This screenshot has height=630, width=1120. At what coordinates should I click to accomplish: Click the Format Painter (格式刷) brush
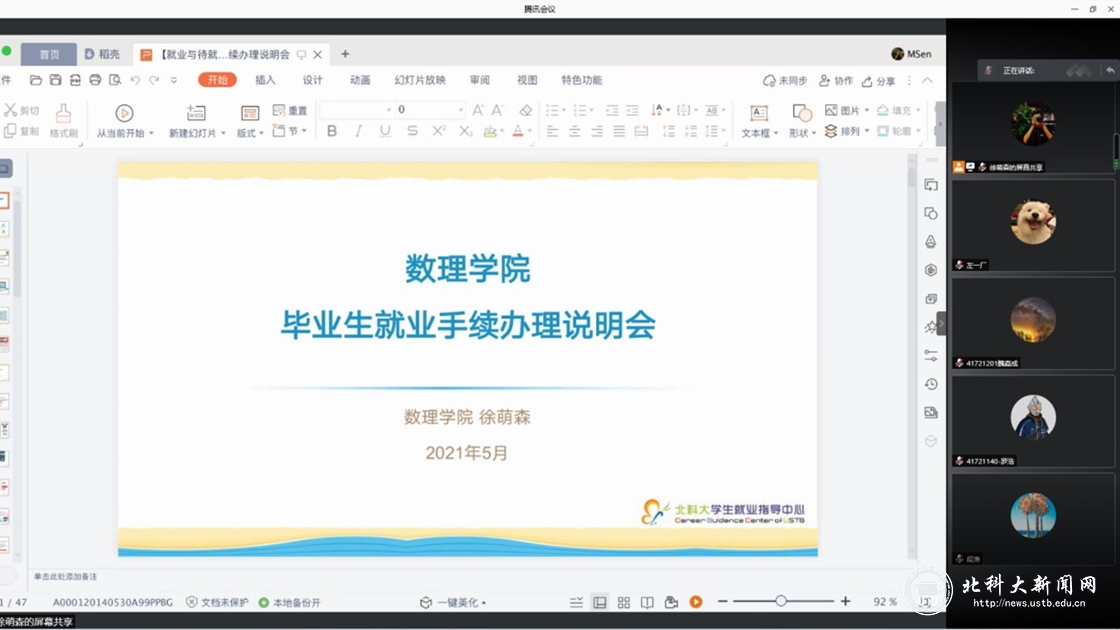click(x=63, y=119)
